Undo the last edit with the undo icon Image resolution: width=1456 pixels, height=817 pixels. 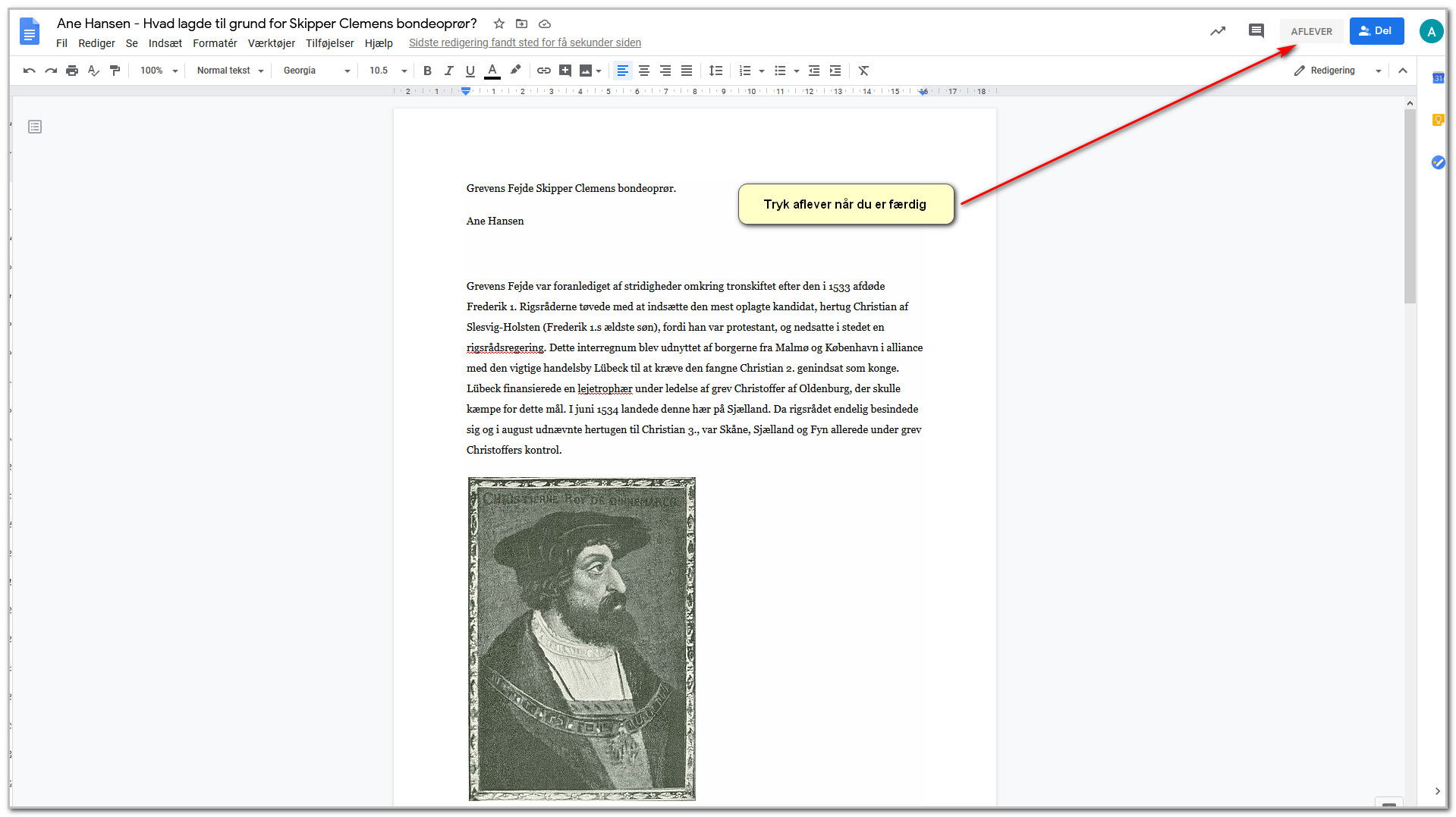(30, 71)
